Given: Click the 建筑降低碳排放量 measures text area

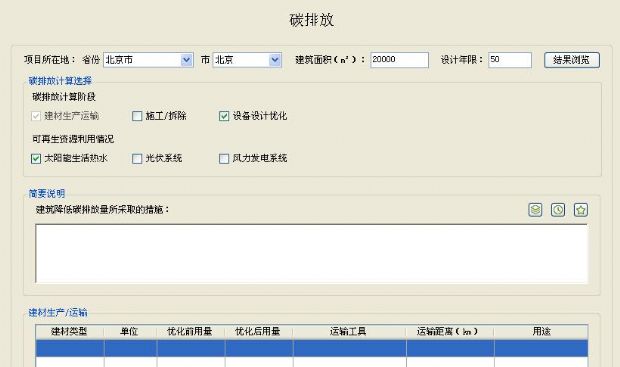Looking at the screenshot, I should (x=311, y=253).
